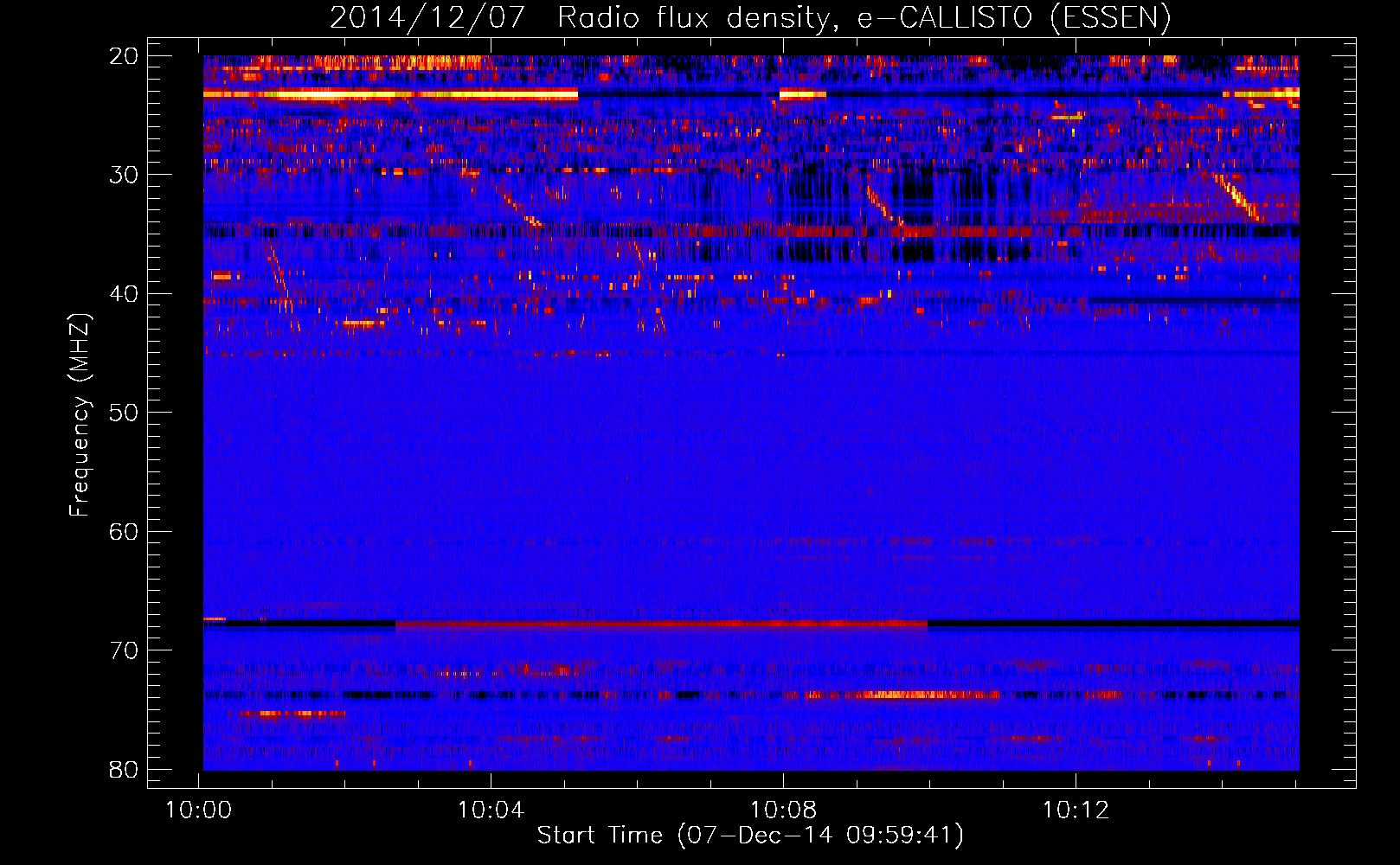
Task: Click the 20 MHz frequency tick label
Action: [124, 56]
